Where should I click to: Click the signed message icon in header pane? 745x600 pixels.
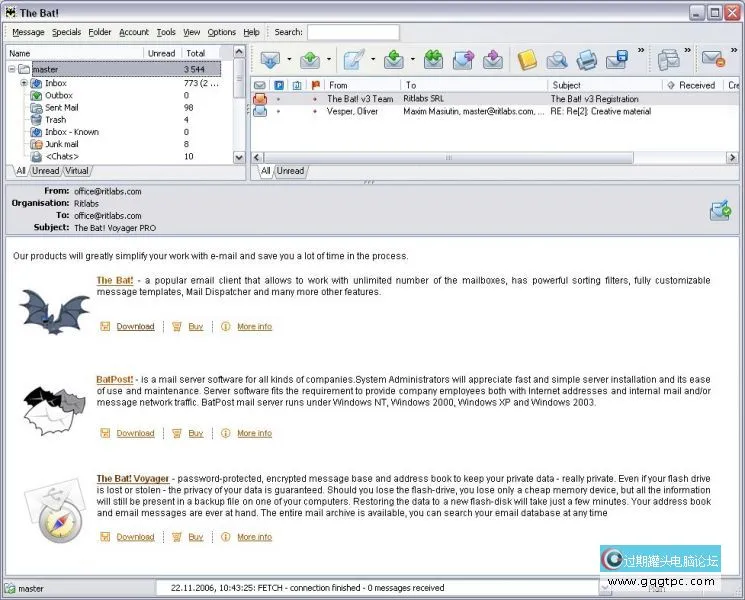[x=720, y=211]
